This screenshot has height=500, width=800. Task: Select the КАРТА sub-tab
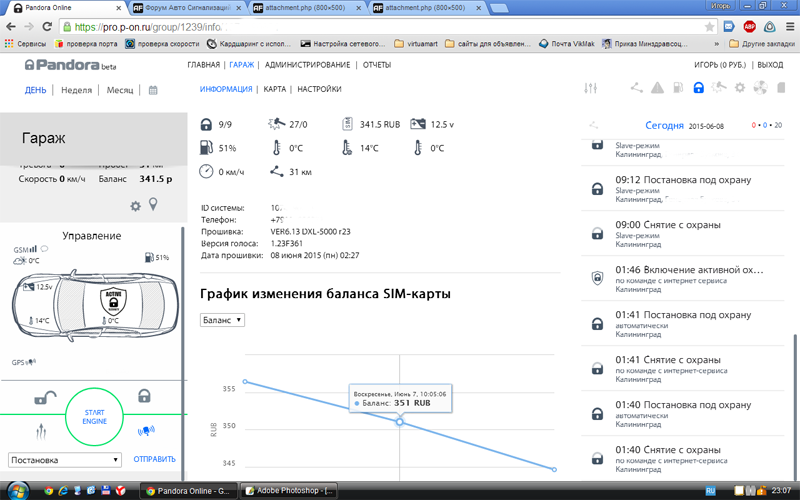274,89
